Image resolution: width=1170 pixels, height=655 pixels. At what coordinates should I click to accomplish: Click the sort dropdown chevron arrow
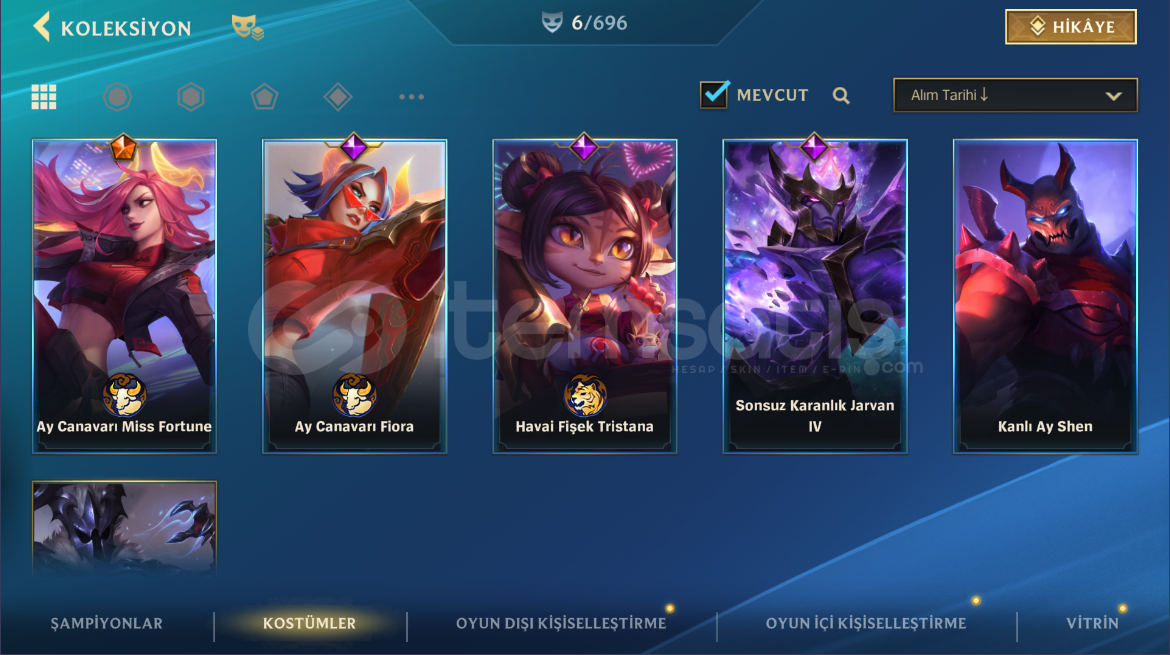point(1113,96)
